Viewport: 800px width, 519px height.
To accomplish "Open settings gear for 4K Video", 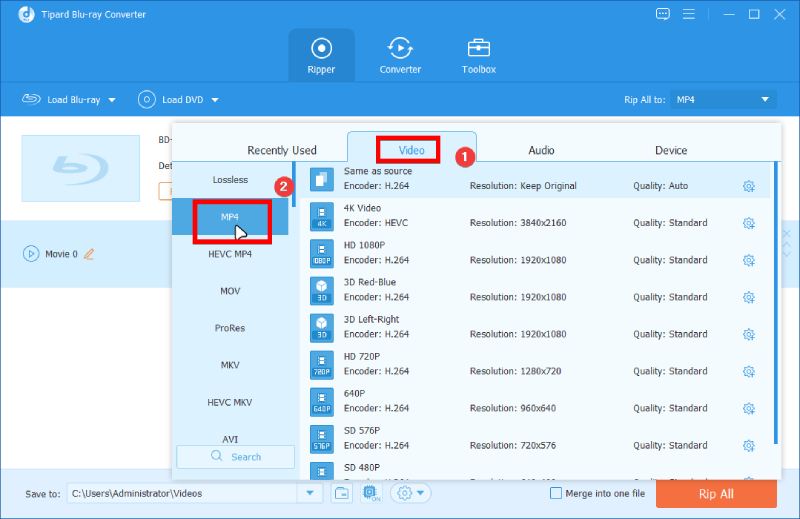I will click(748, 223).
